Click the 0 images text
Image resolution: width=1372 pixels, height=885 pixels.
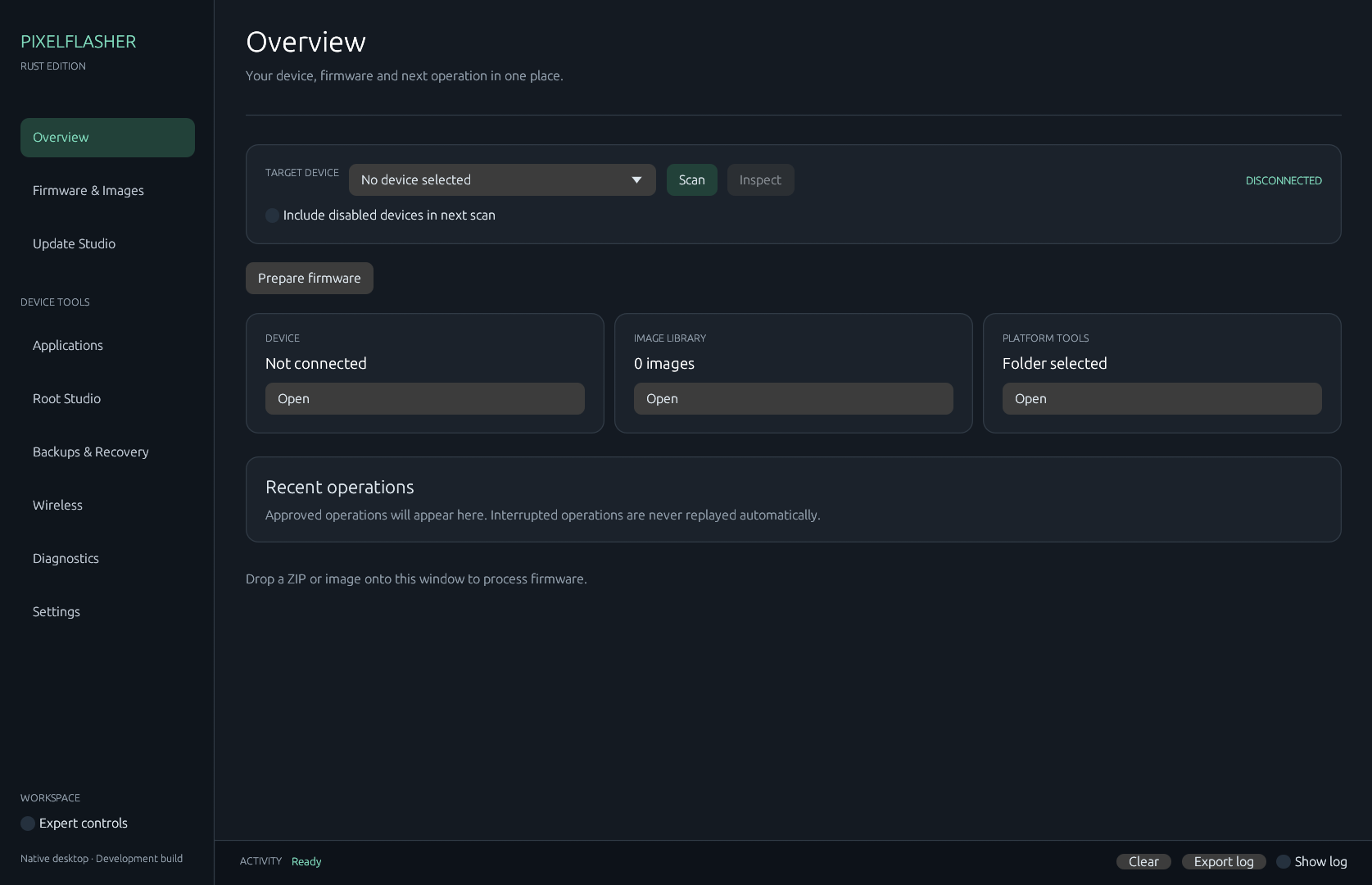pyautogui.click(x=664, y=364)
